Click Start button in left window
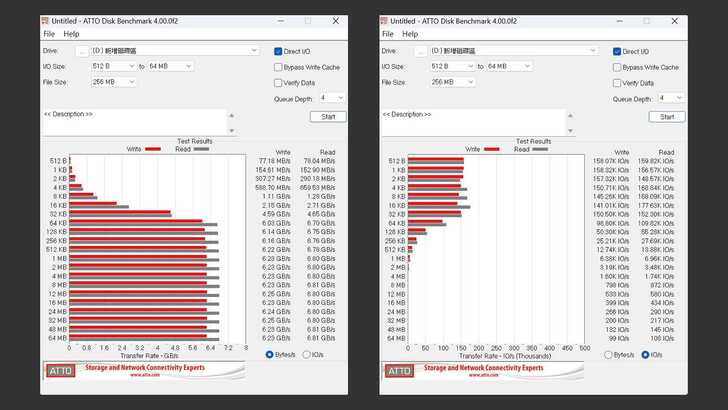This screenshot has width=728, height=410. point(328,117)
